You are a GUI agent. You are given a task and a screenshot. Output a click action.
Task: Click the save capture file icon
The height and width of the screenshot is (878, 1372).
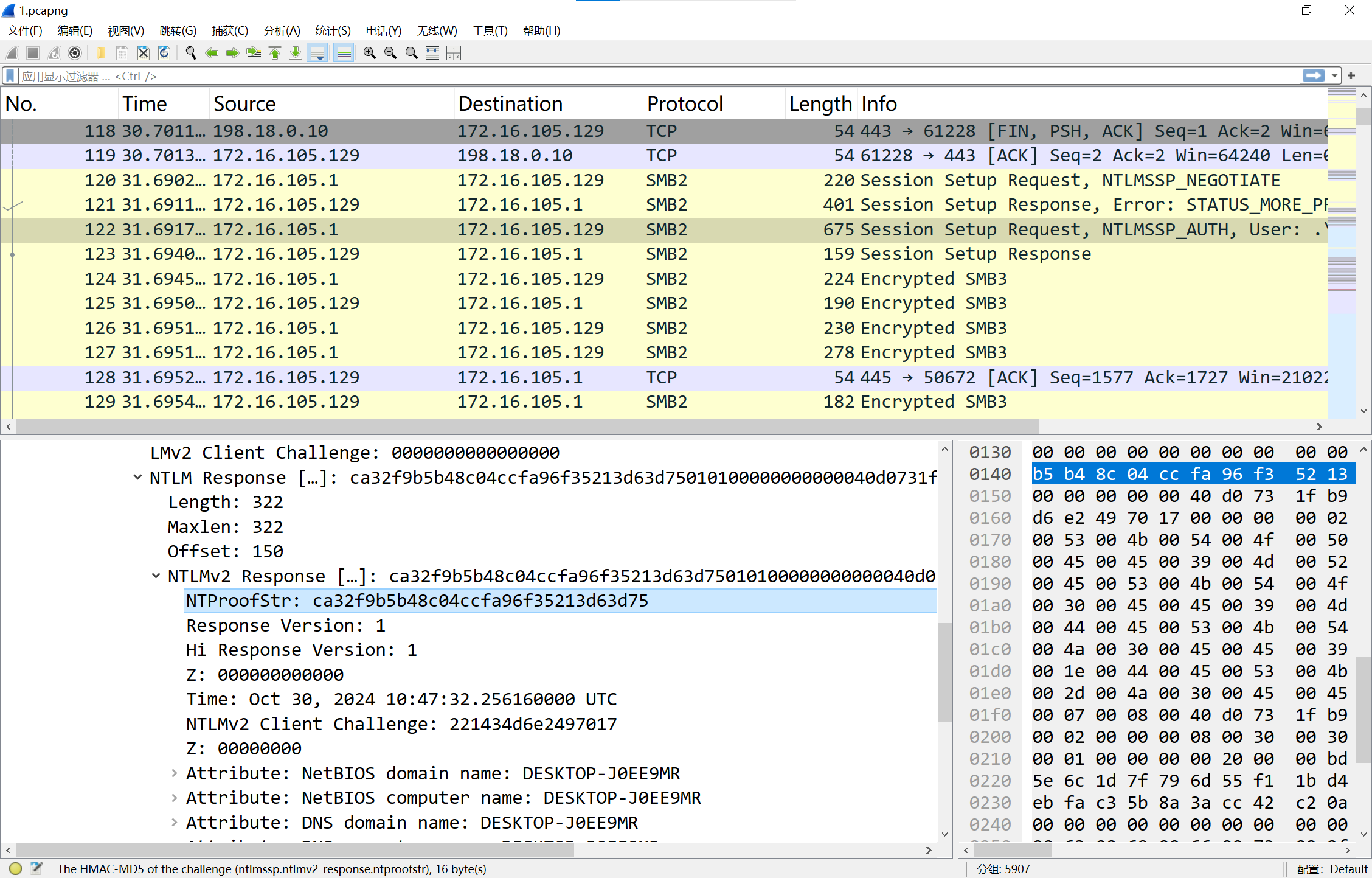122,54
